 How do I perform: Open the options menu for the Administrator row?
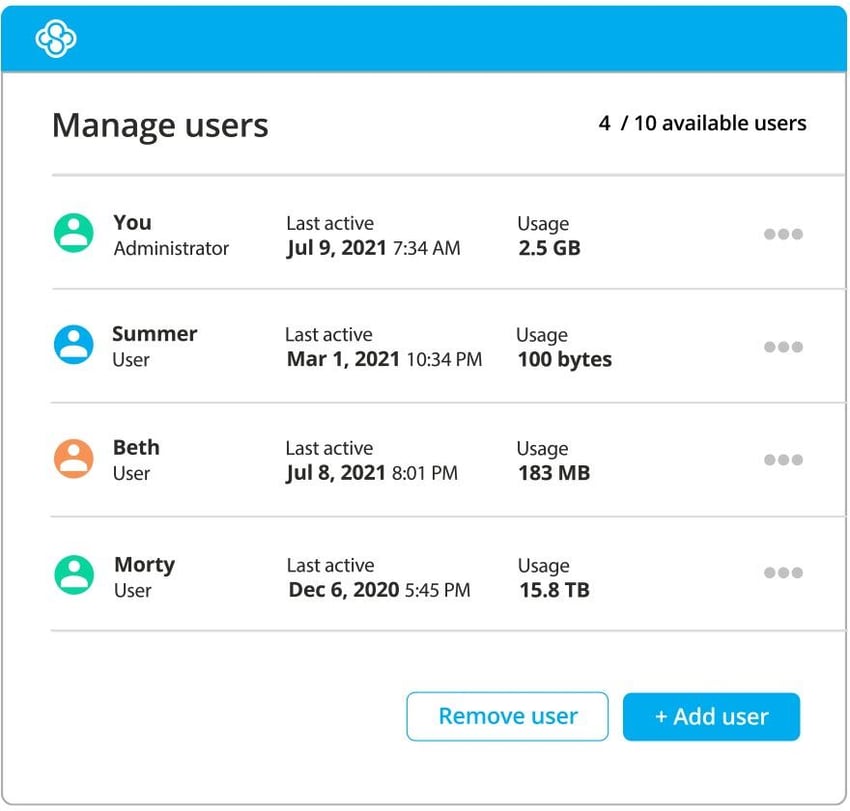click(783, 233)
